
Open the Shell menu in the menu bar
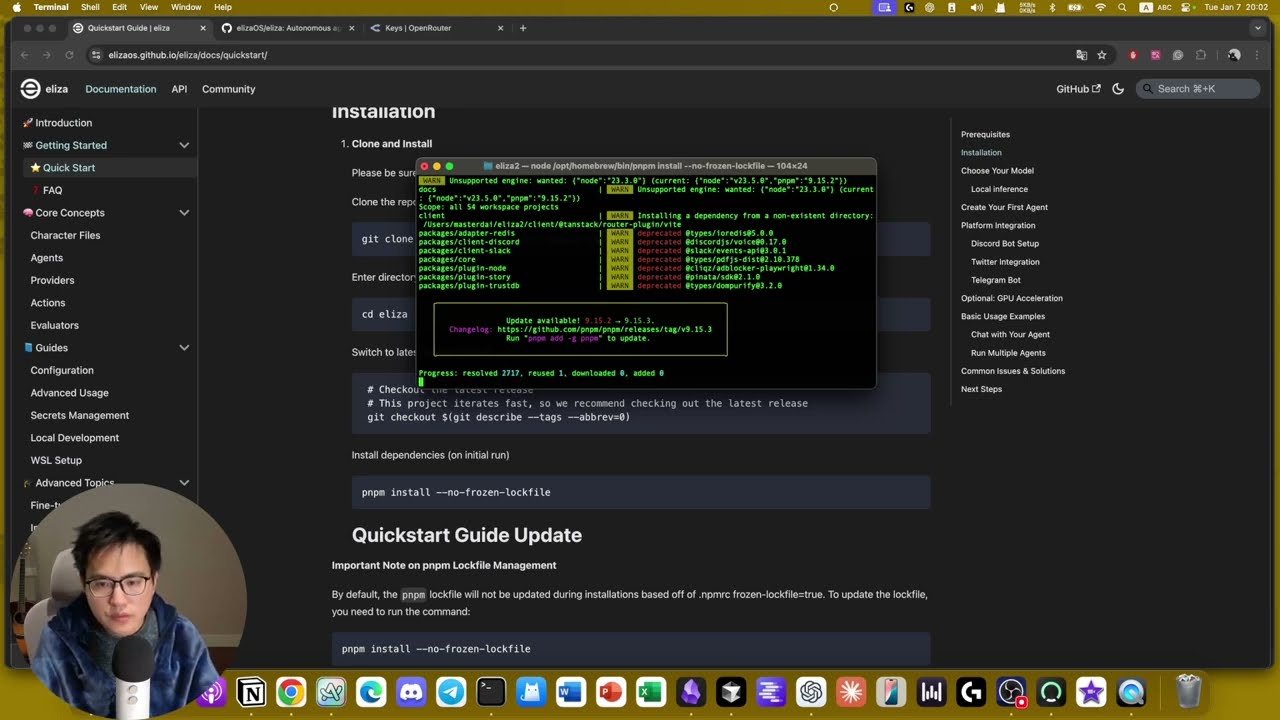90,7
